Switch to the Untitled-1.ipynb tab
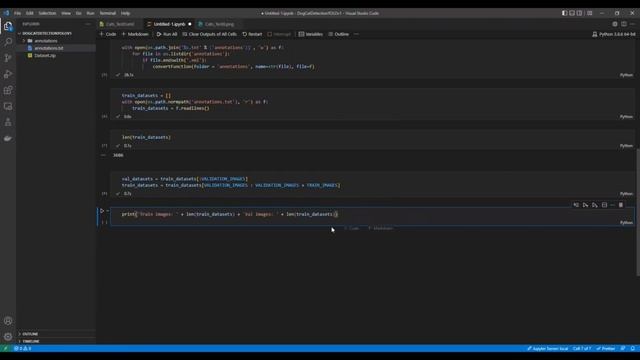Screen dimensions: 640x360 [x=169, y=24]
